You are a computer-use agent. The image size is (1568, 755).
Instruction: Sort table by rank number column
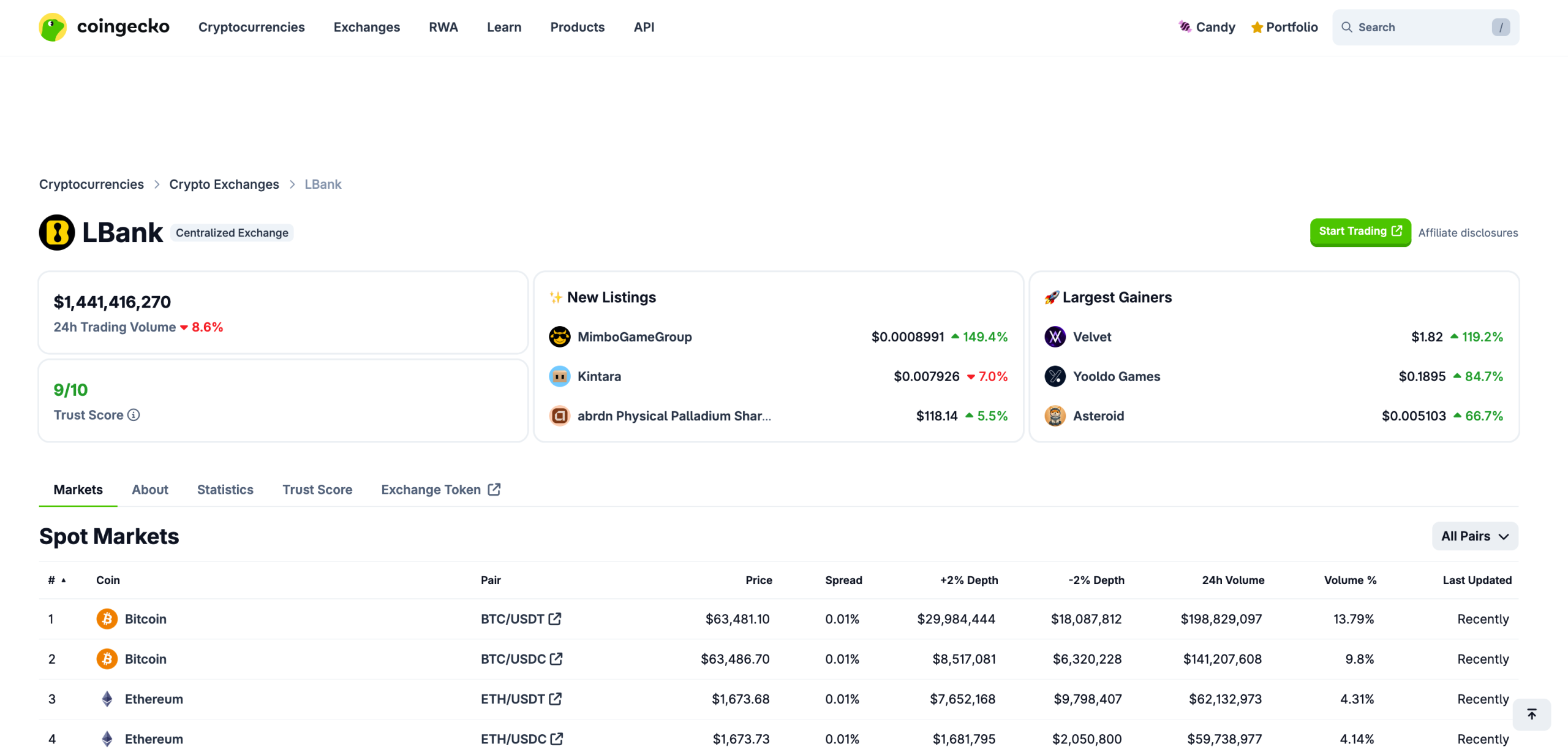tap(57, 580)
